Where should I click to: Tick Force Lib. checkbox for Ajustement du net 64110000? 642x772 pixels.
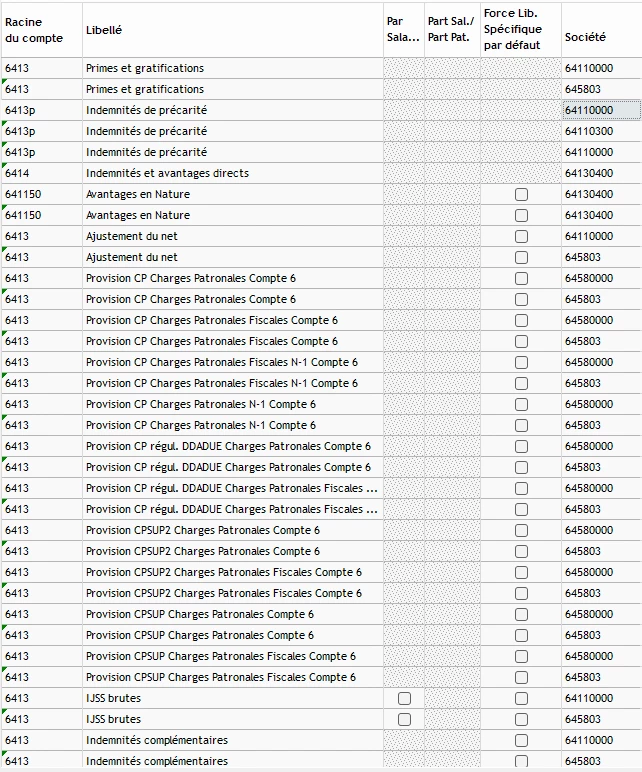[x=521, y=236]
